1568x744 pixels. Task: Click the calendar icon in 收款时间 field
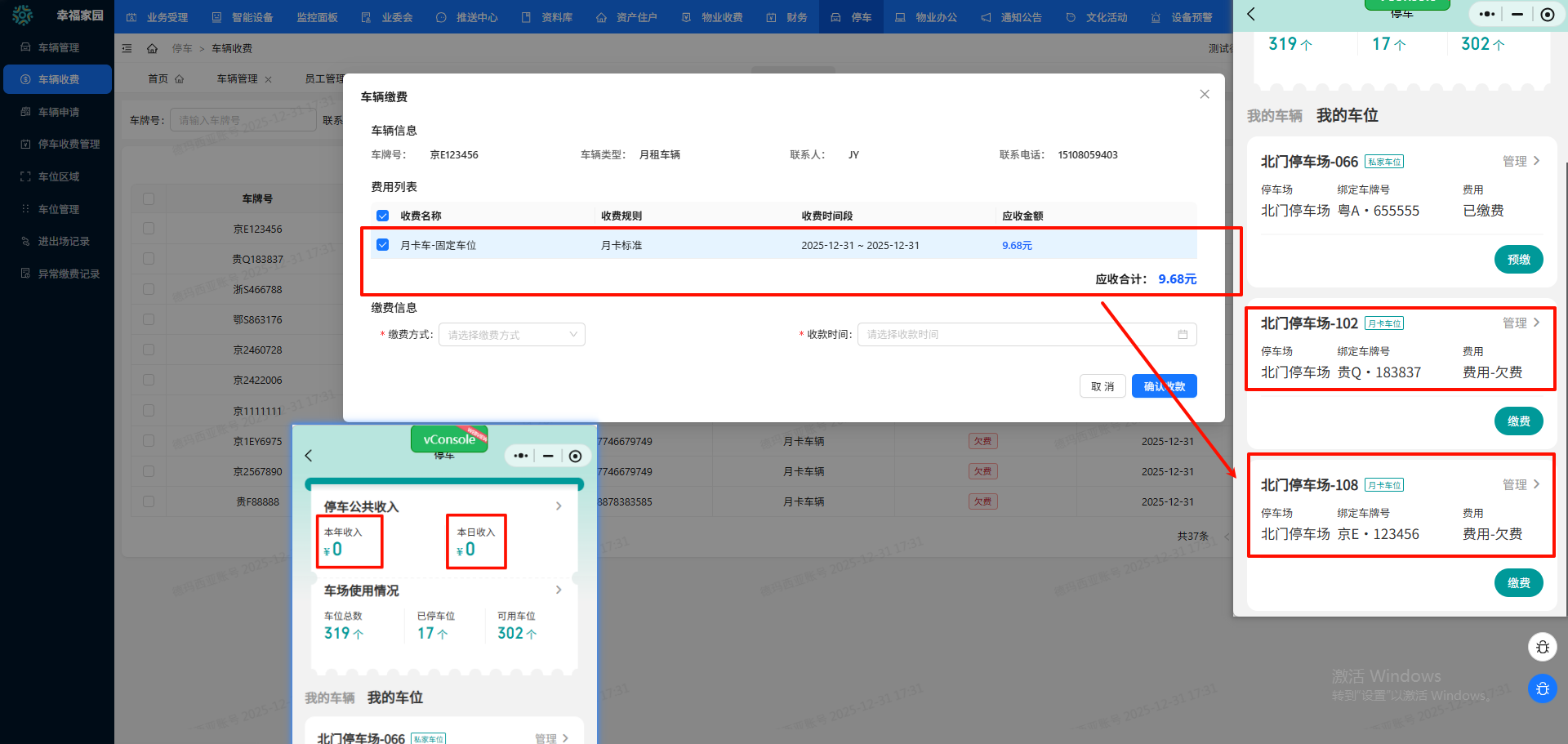[x=1182, y=335]
